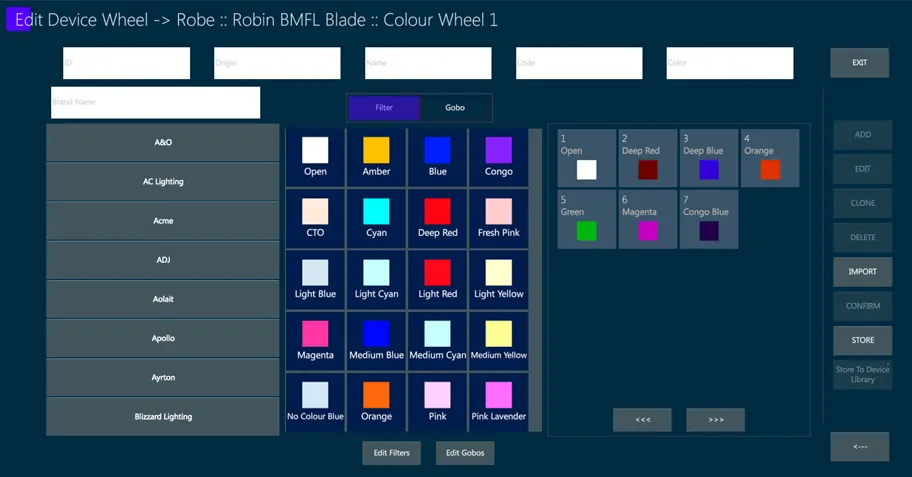Switch to the Gobo tab

click(x=455, y=108)
